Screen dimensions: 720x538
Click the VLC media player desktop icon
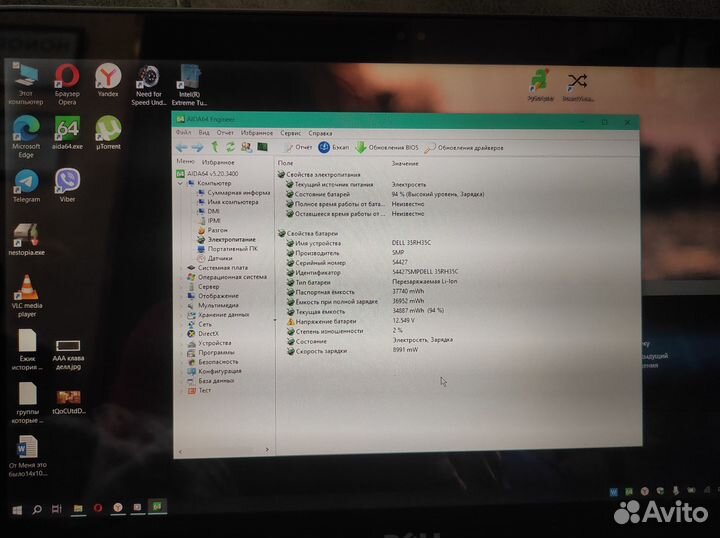(x=27, y=296)
